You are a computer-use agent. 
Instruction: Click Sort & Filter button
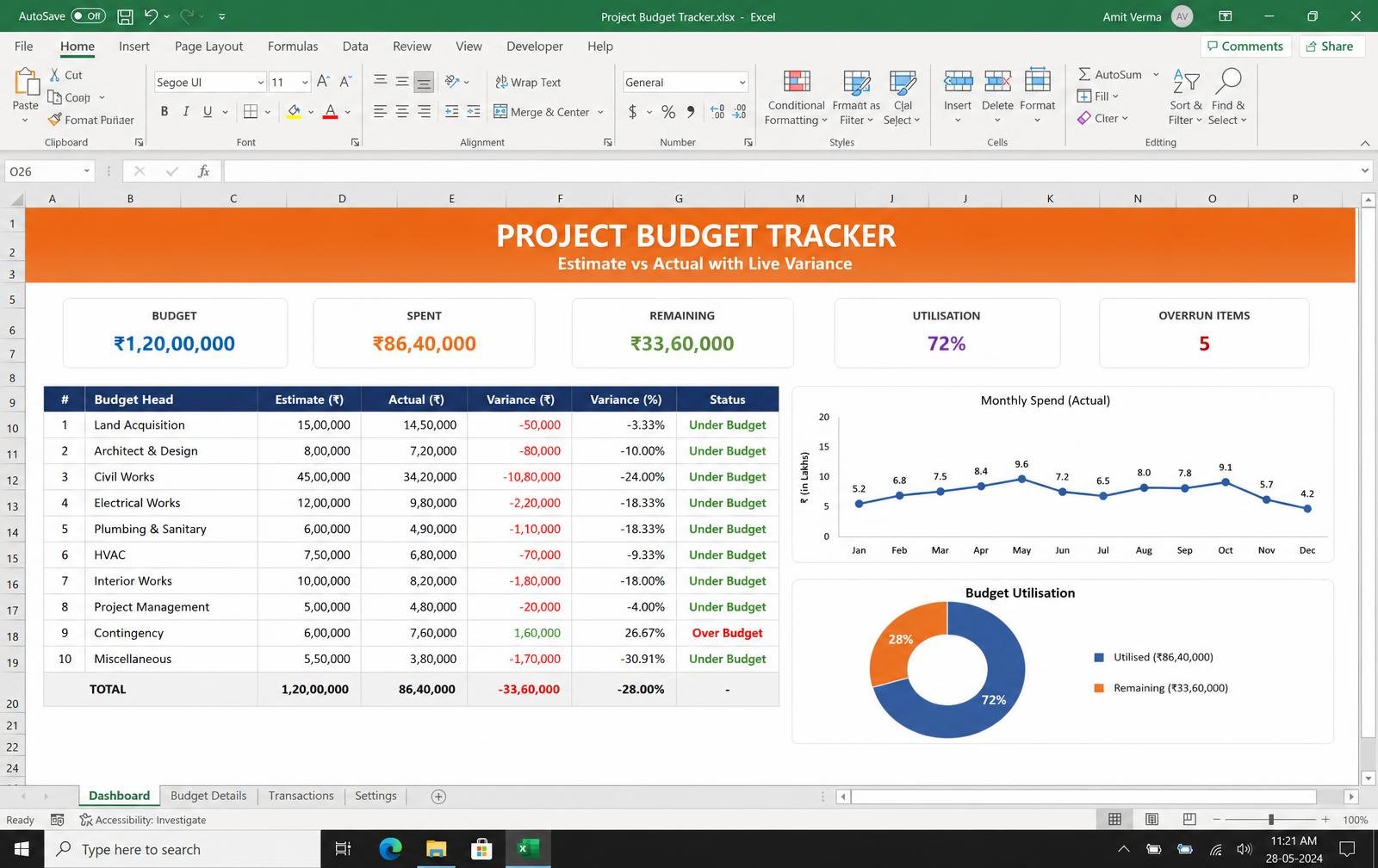pos(1186,96)
